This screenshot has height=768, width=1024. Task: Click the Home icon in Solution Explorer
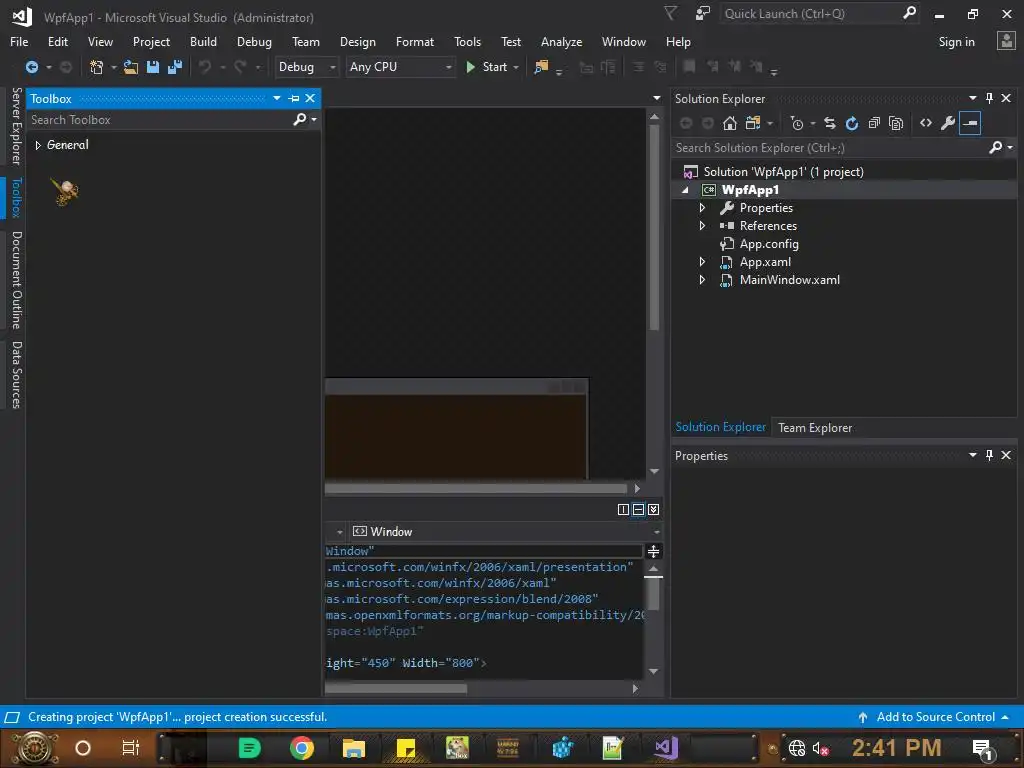pos(730,123)
